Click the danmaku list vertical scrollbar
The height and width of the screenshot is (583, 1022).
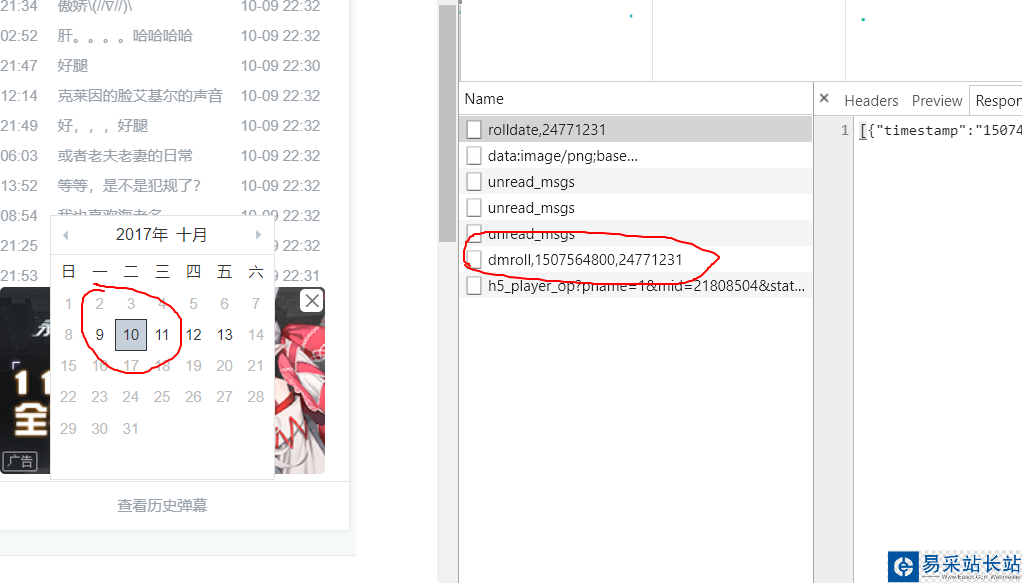coord(447,124)
